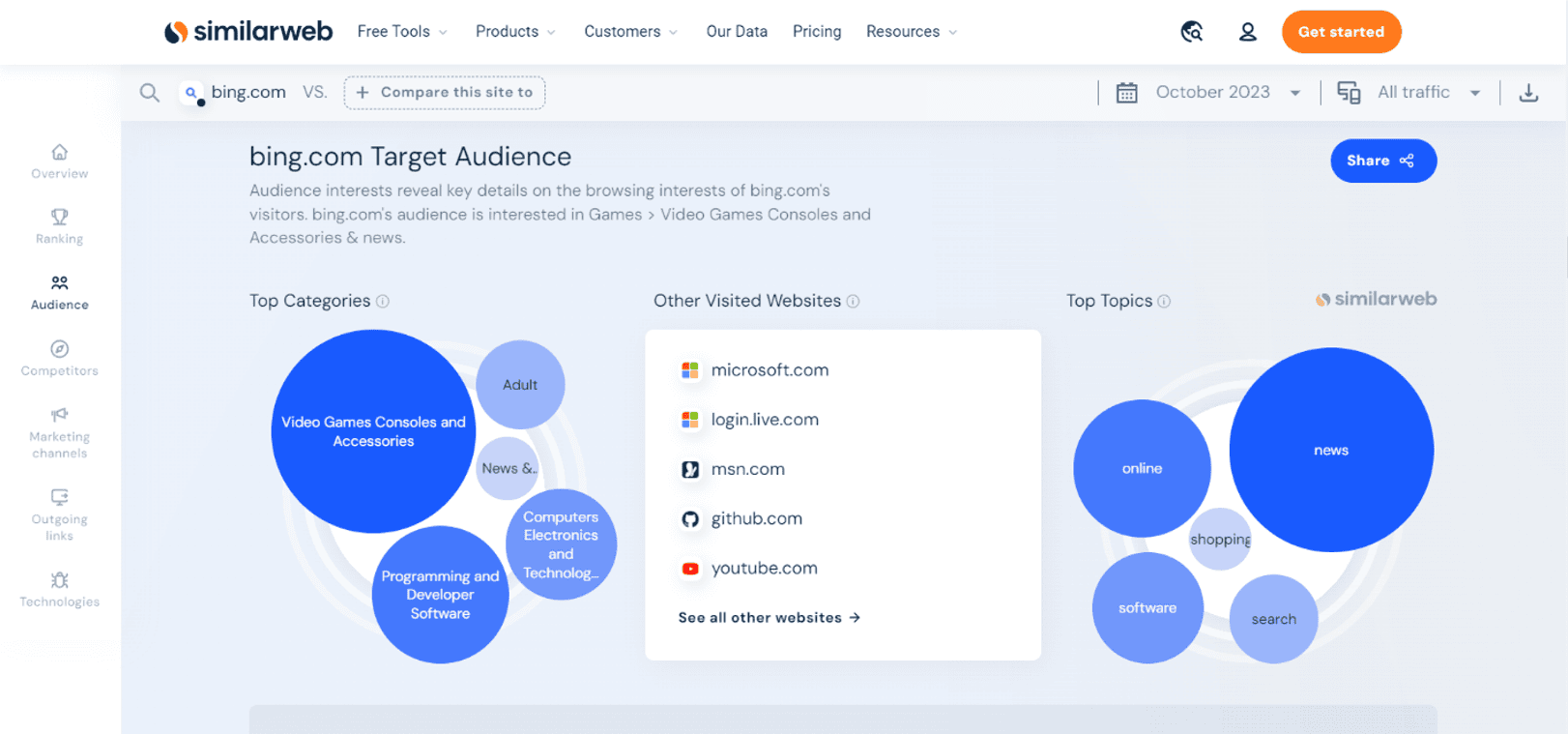
Task: Show info for Other Visited Websites
Action: tap(853, 302)
